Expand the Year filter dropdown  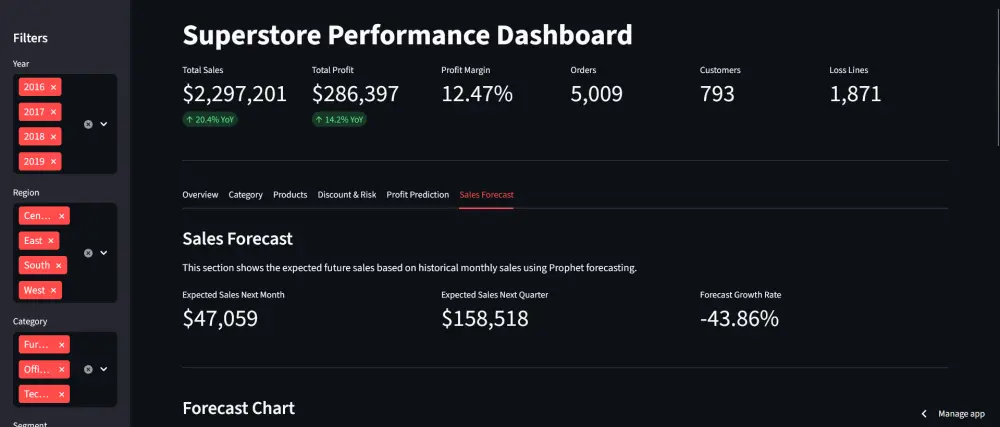(104, 124)
